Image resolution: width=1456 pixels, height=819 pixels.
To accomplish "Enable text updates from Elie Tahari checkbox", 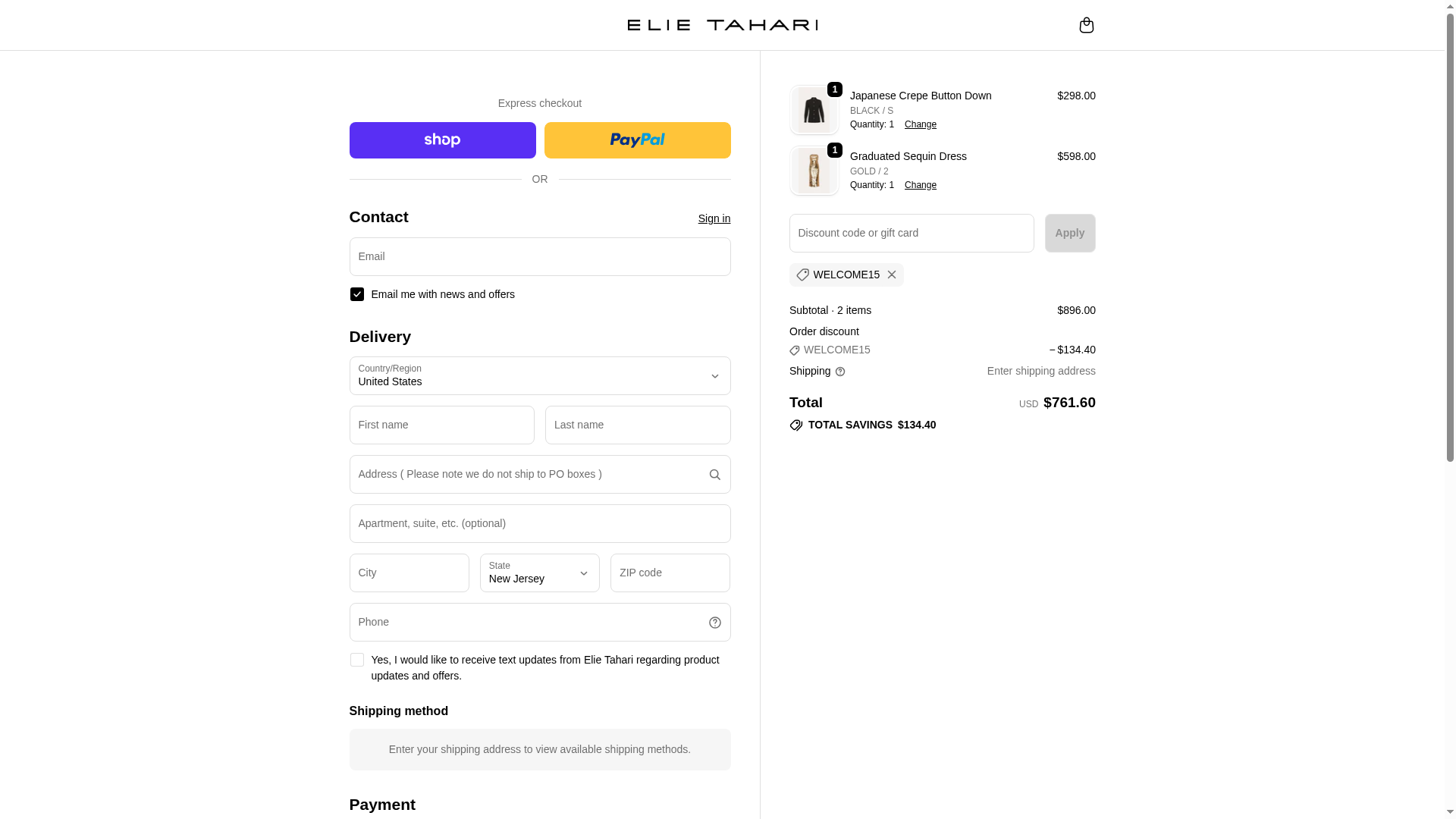I will (357, 660).
